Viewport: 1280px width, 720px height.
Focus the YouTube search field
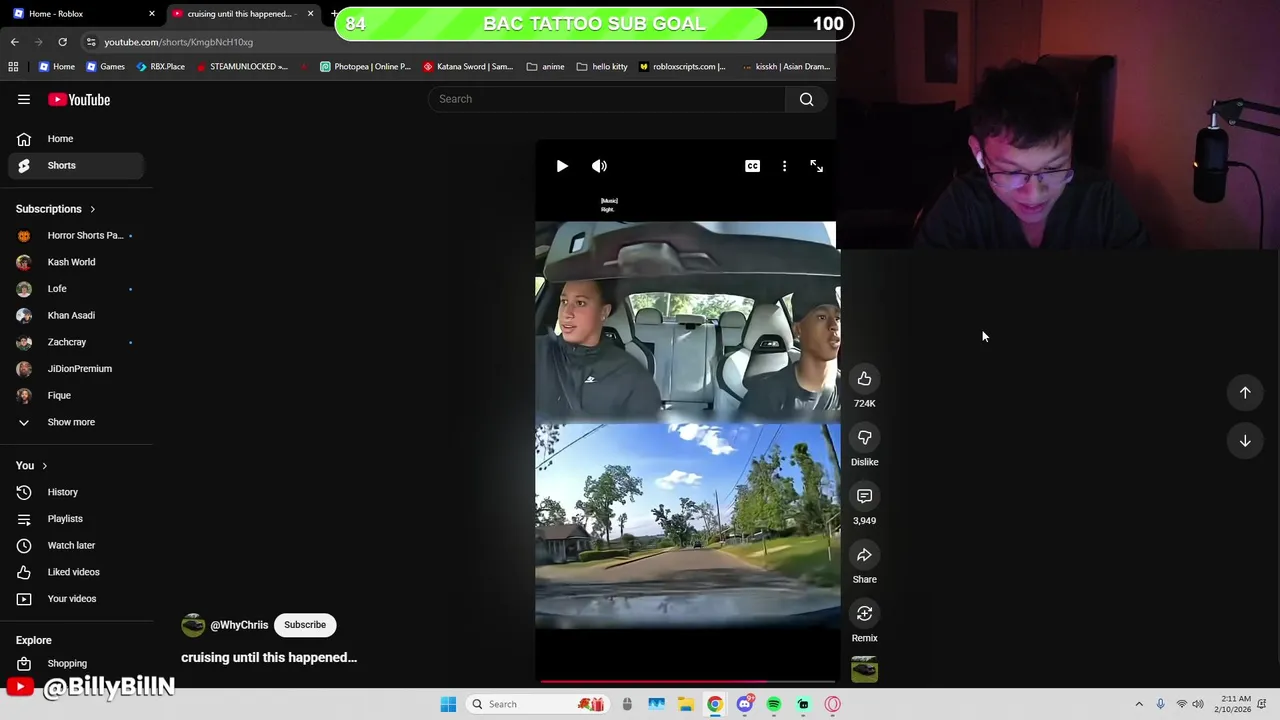click(x=607, y=99)
